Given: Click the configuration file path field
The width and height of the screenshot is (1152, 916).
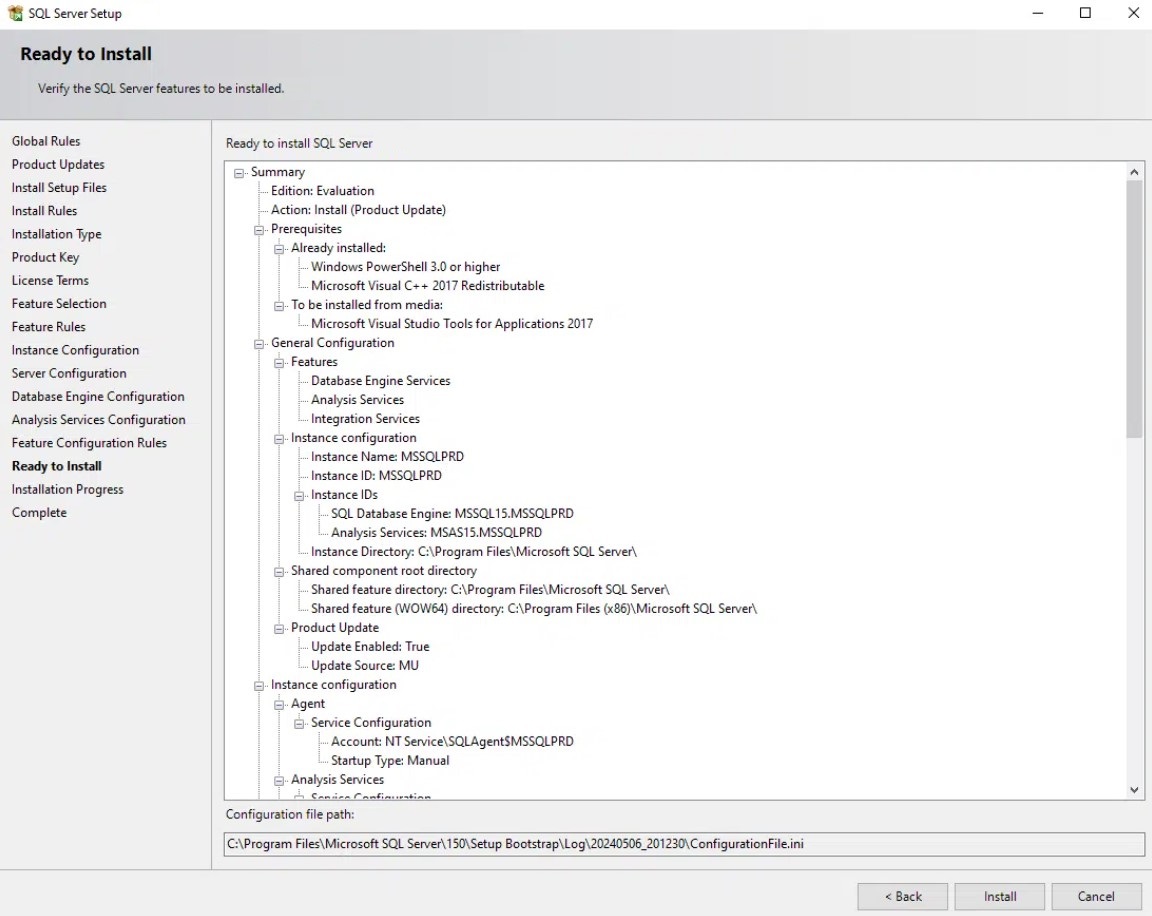Looking at the screenshot, I should pyautogui.click(x=684, y=844).
